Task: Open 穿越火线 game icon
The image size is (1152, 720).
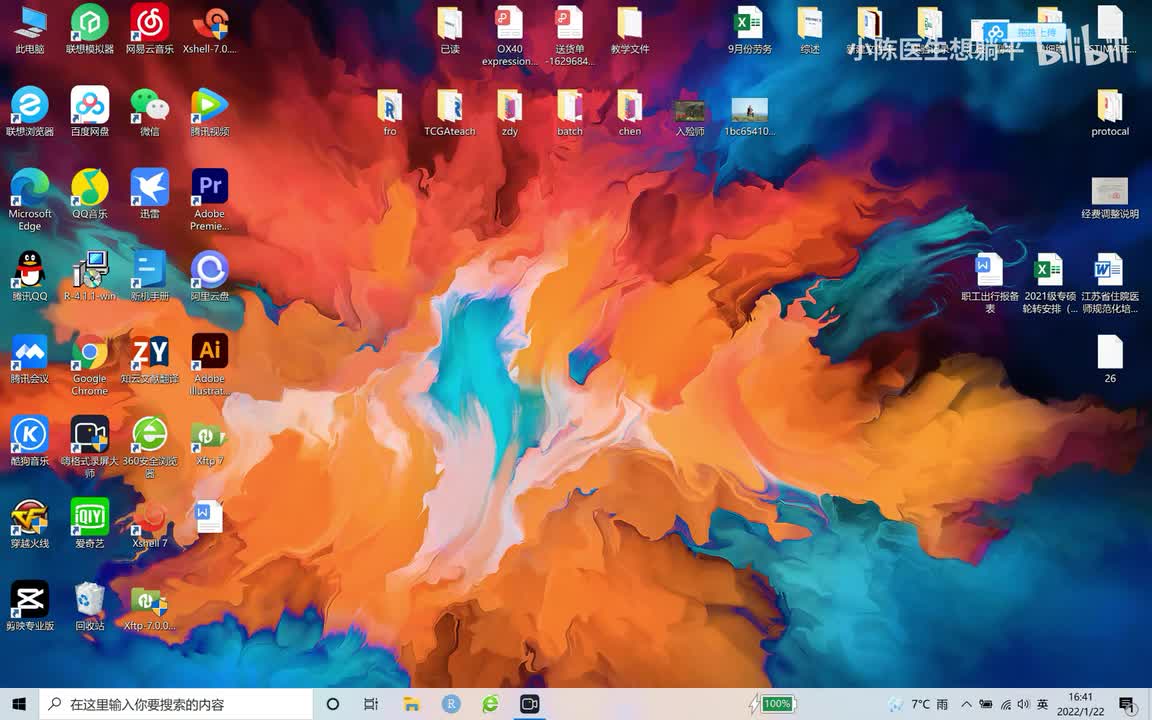Action: click(29, 523)
